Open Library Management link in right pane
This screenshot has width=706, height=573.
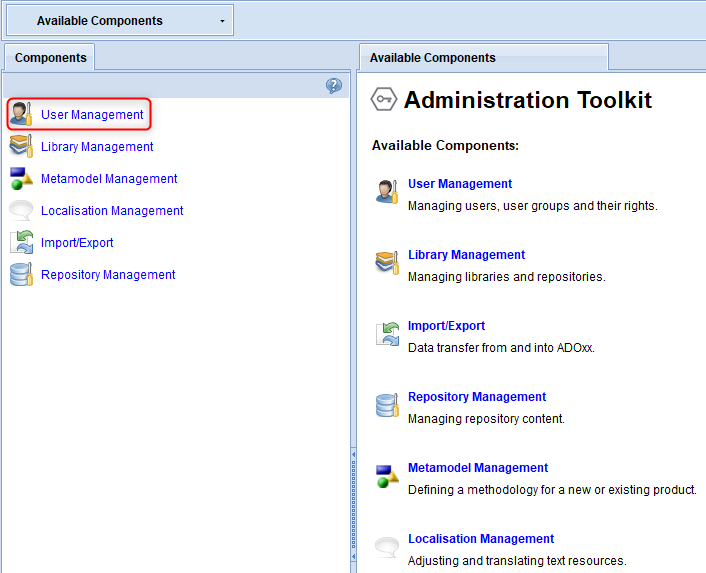[x=466, y=255]
